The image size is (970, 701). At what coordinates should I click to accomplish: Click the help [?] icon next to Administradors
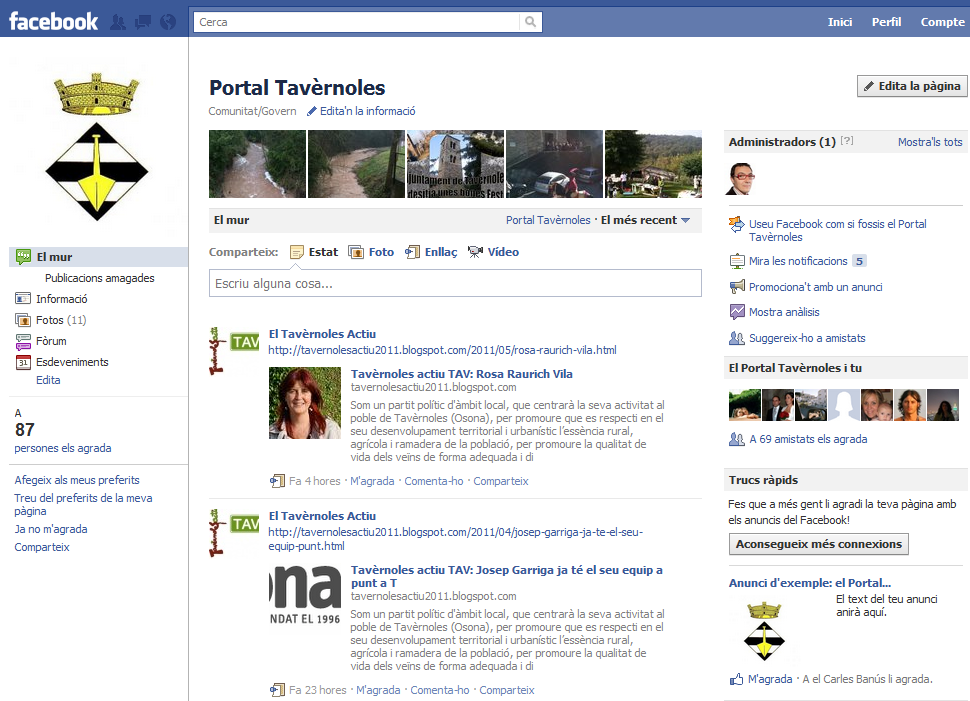tap(847, 140)
